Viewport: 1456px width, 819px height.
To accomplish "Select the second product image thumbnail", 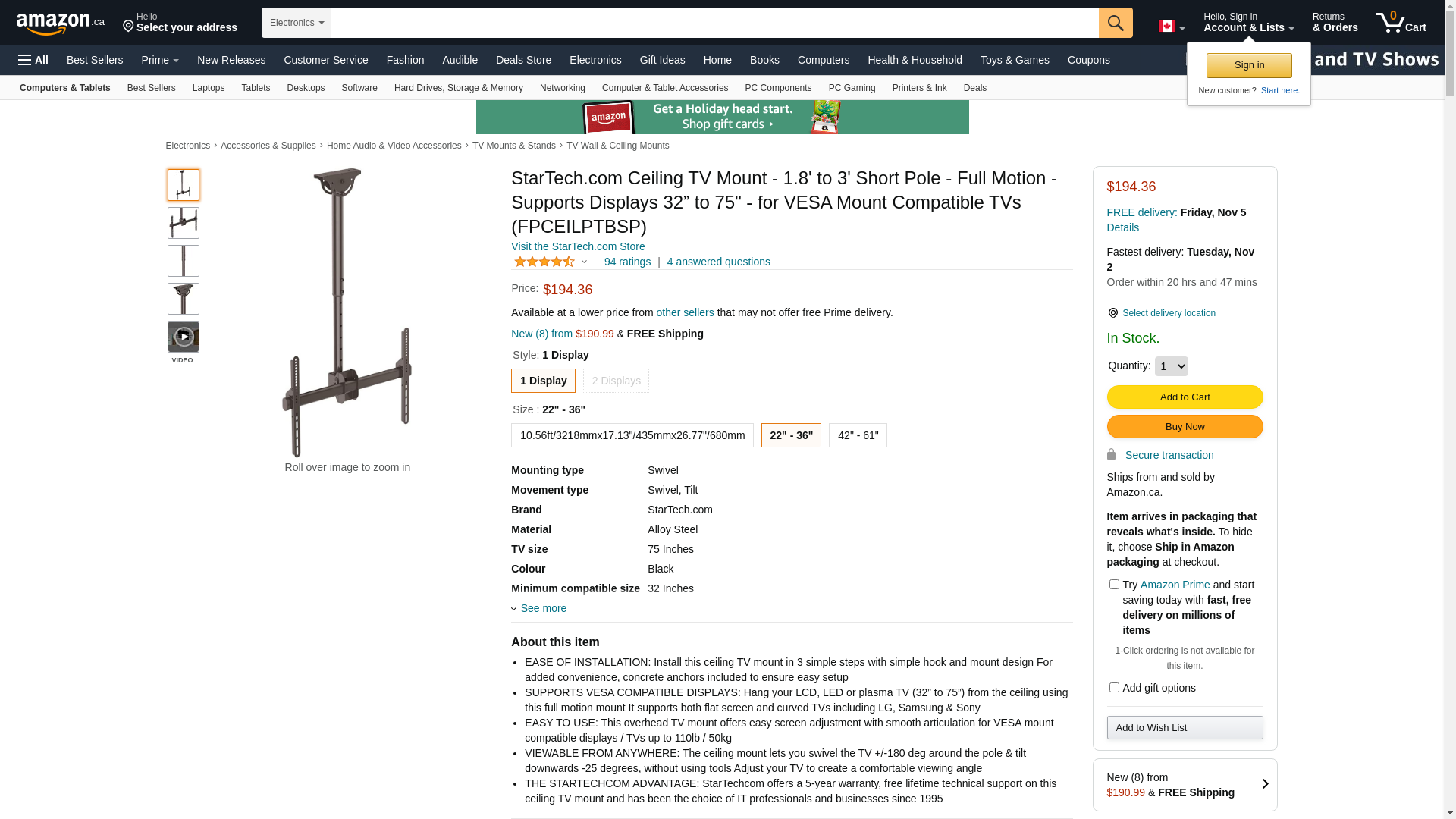I will tap(184, 223).
